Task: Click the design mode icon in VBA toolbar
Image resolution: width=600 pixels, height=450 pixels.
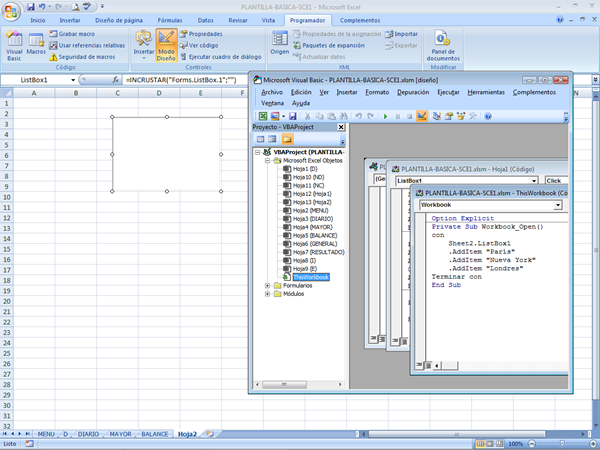Action: pos(422,116)
